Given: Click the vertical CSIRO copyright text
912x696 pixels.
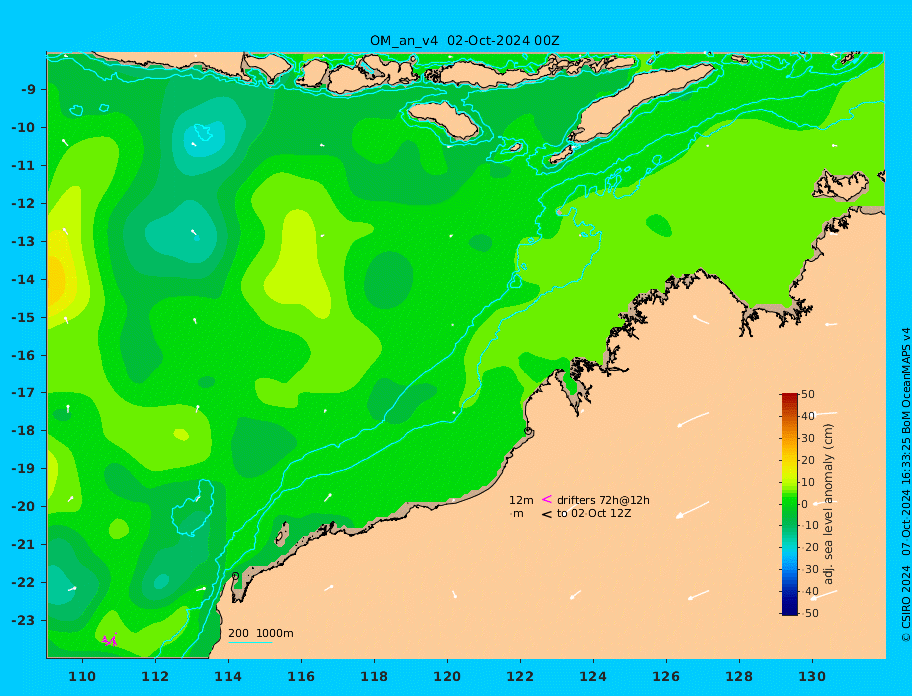Looking at the screenshot, I should tap(905, 485).
